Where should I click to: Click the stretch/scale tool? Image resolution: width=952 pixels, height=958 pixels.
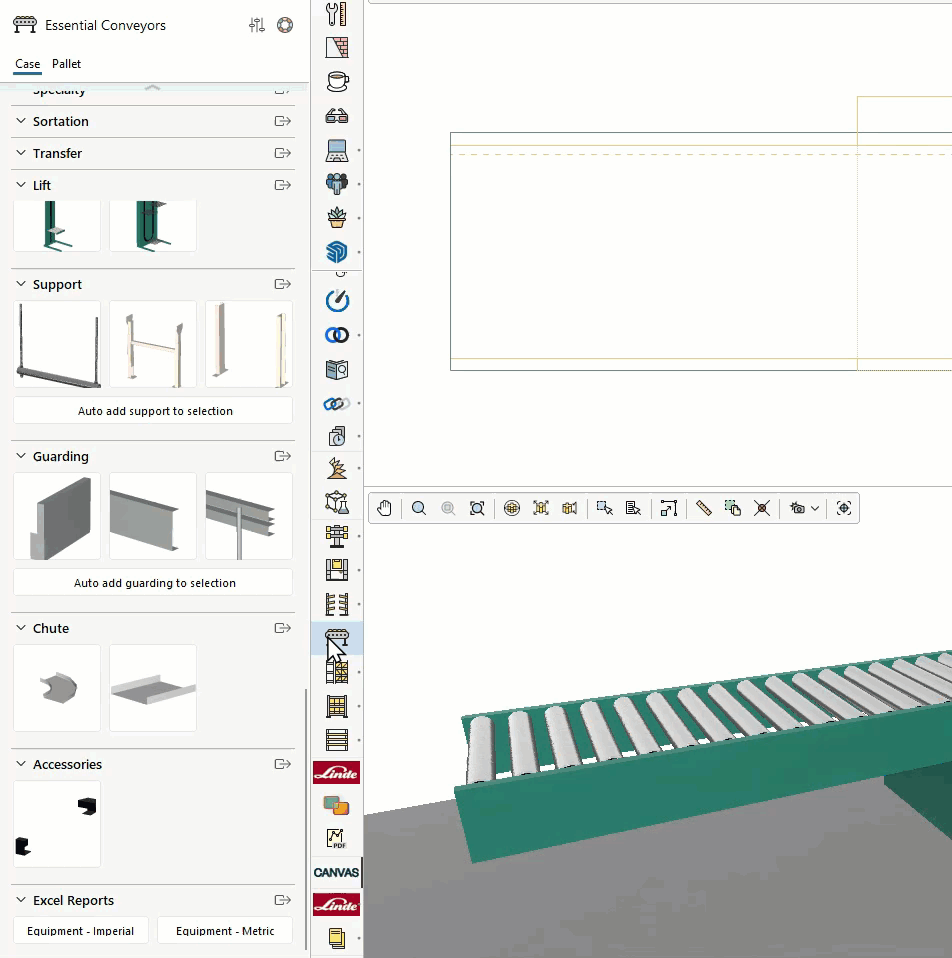pos(668,508)
